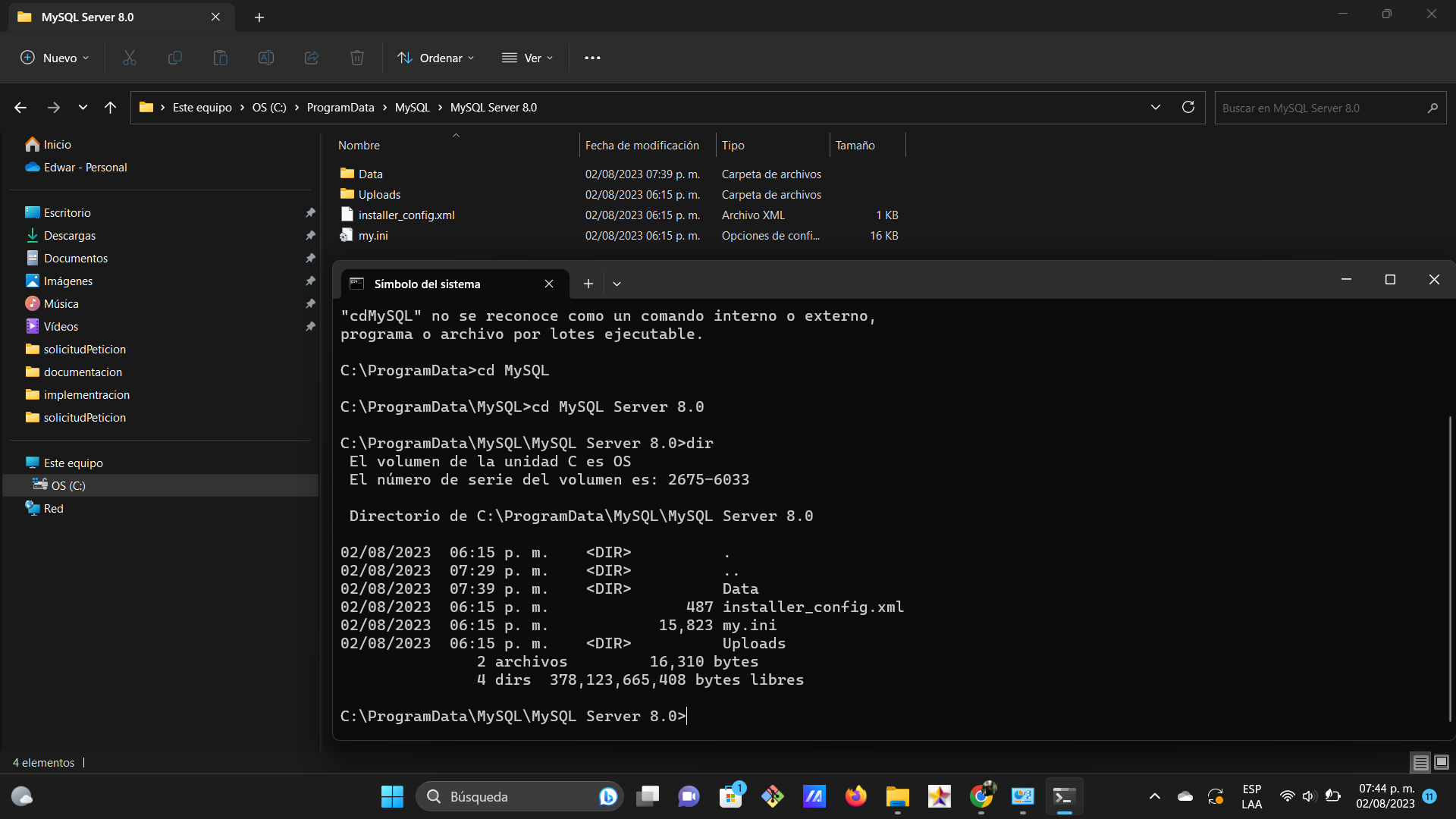Open the Nuevo dropdown menu
The width and height of the screenshot is (1456, 819).
point(55,58)
